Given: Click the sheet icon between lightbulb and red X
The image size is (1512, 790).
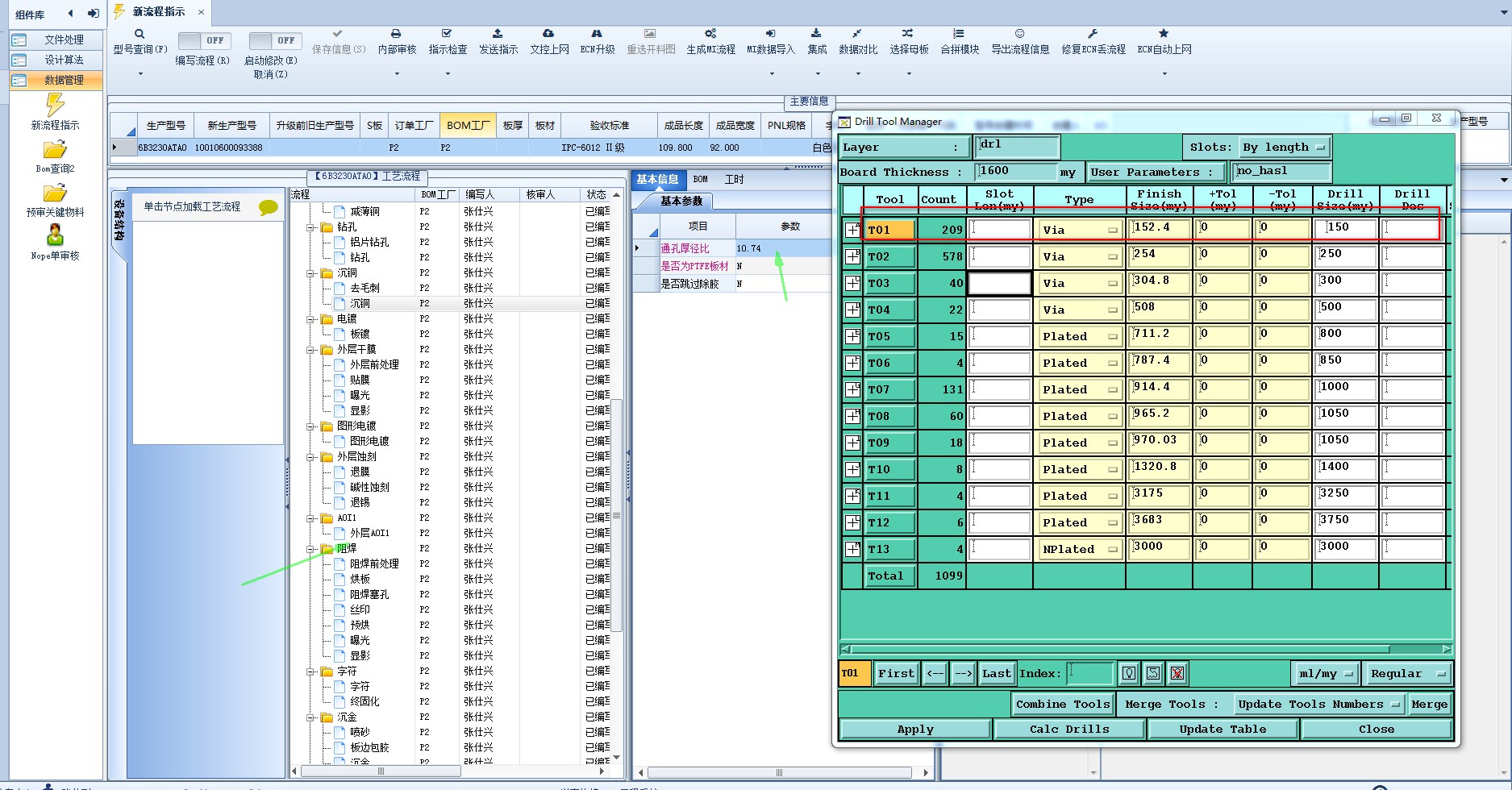Looking at the screenshot, I should coord(1153,673).
